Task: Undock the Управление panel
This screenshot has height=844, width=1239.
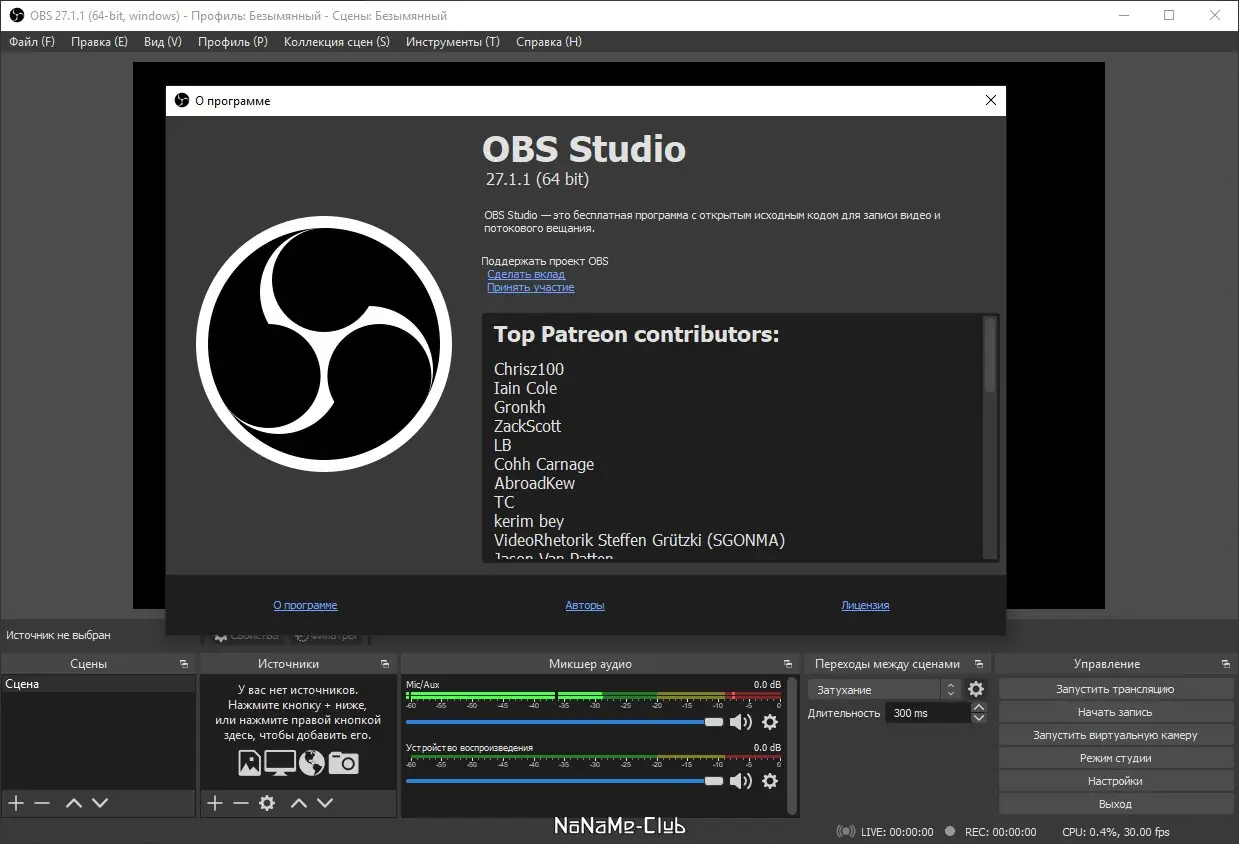Action: pyautogui.click(x=1226, y=664)
